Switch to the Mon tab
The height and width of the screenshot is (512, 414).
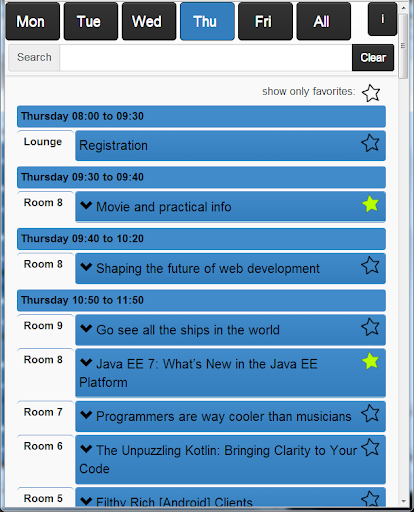[x=32, y=21]
